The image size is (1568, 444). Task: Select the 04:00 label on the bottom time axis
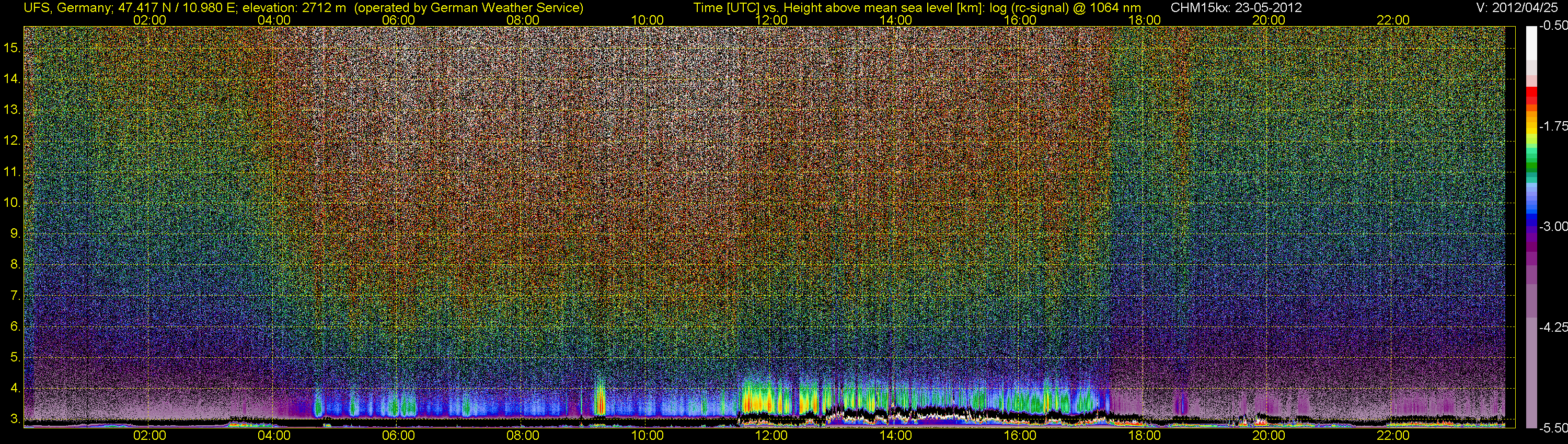coord(274,436)
